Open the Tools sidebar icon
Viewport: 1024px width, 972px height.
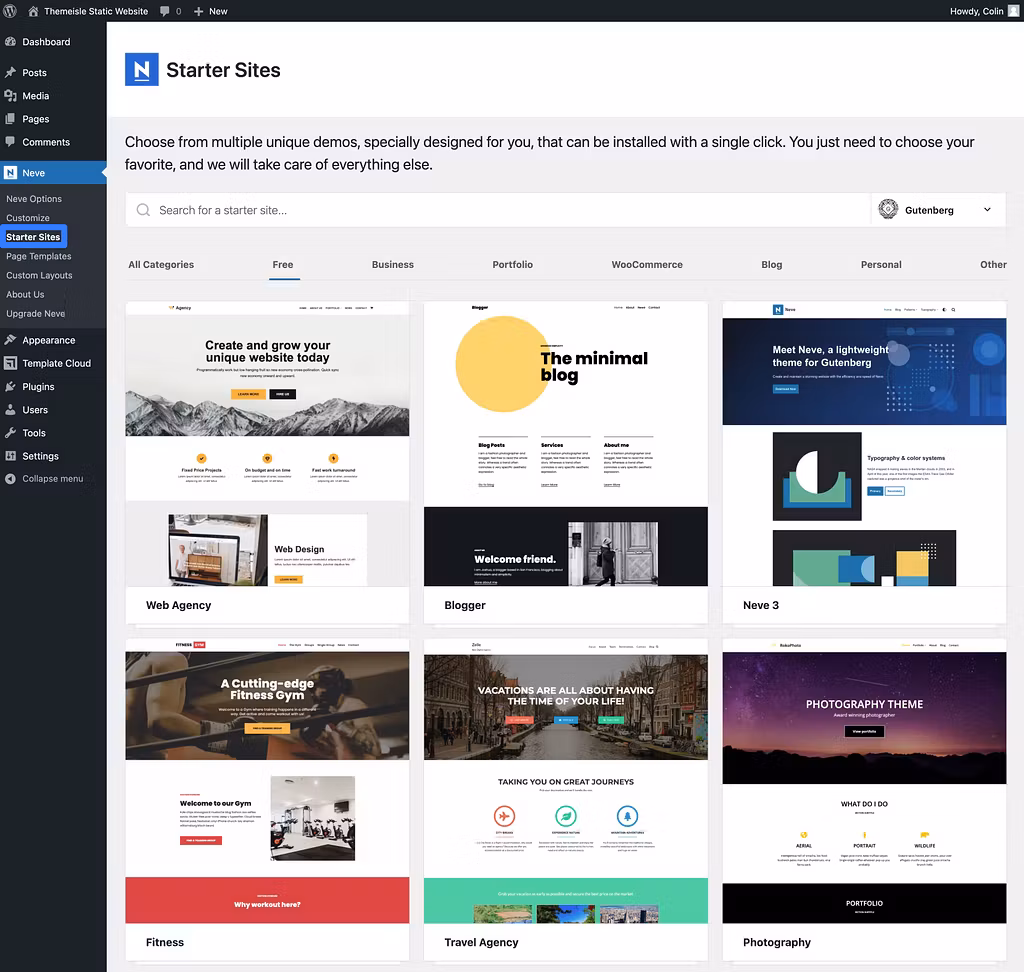[13, 432]
